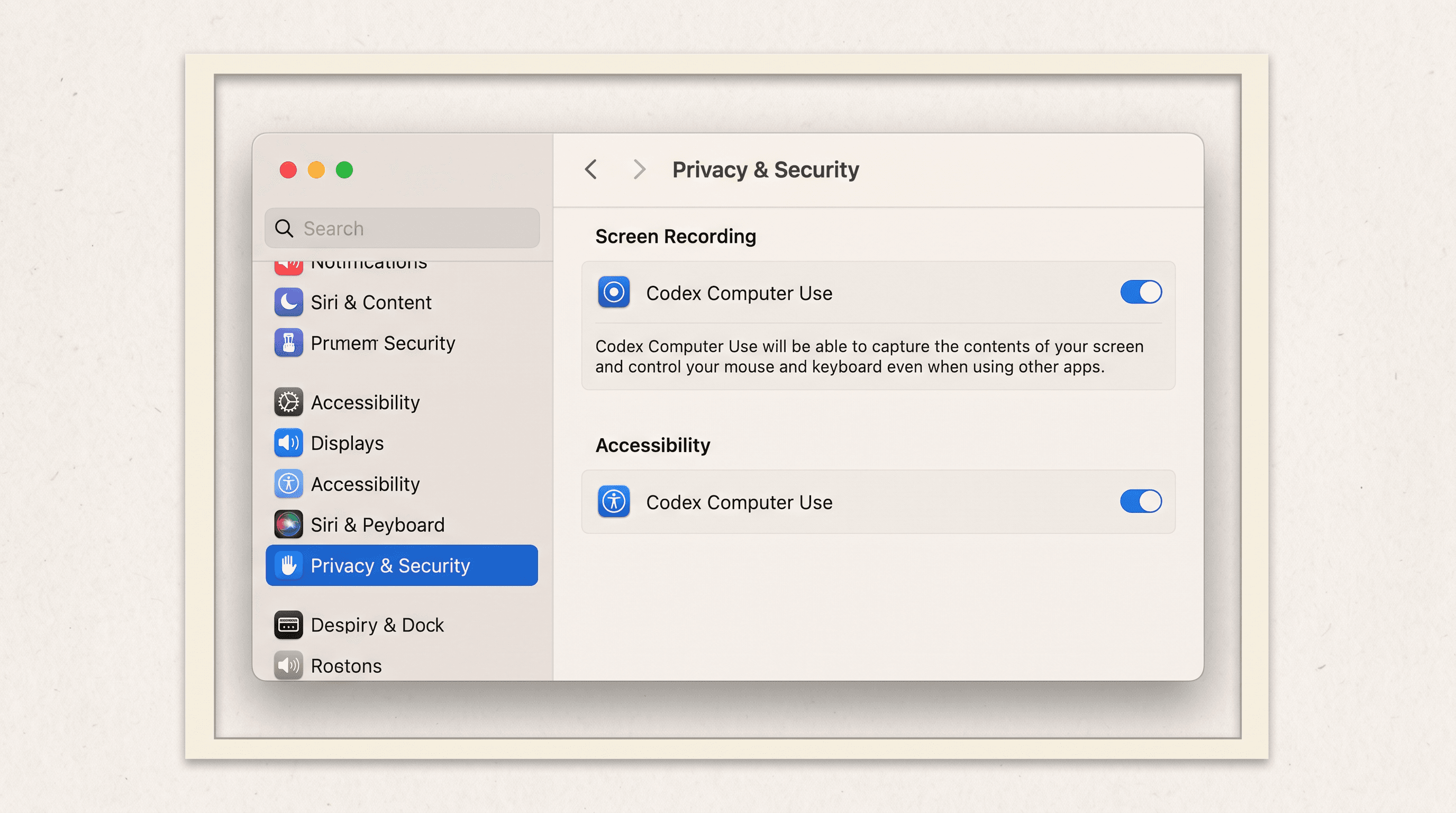Click the screen capture description text
Screen dimensions: 1456x813
click(869, 356)
